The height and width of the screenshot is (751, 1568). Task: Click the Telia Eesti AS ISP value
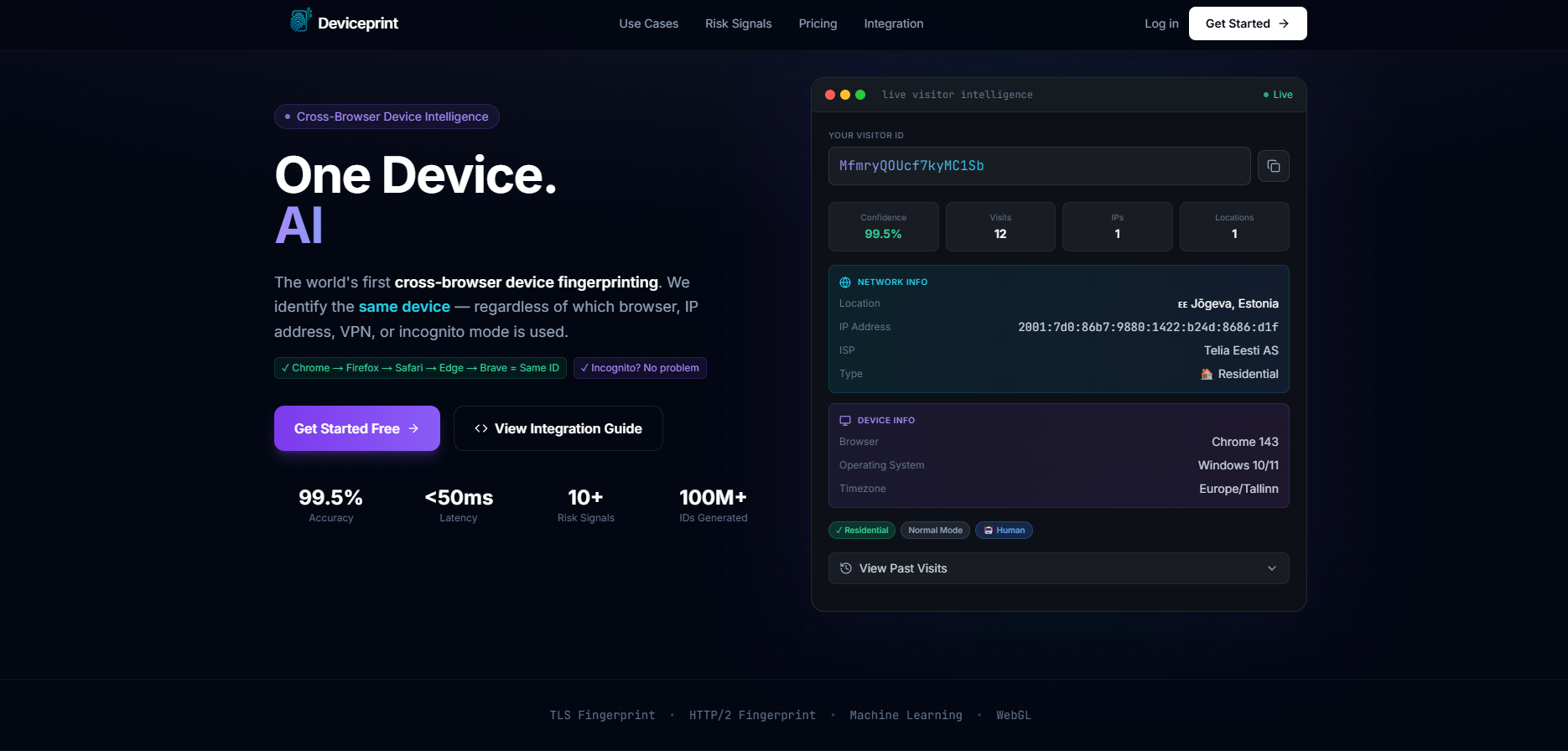[1241, 350]
